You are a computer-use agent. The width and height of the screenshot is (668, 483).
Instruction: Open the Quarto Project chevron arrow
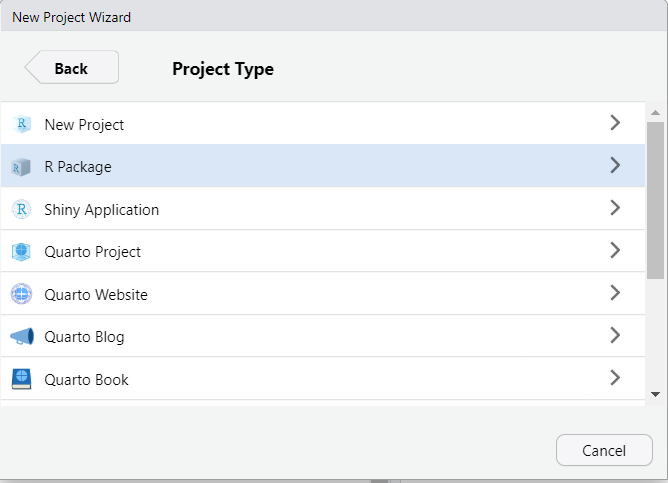(615, 251)
